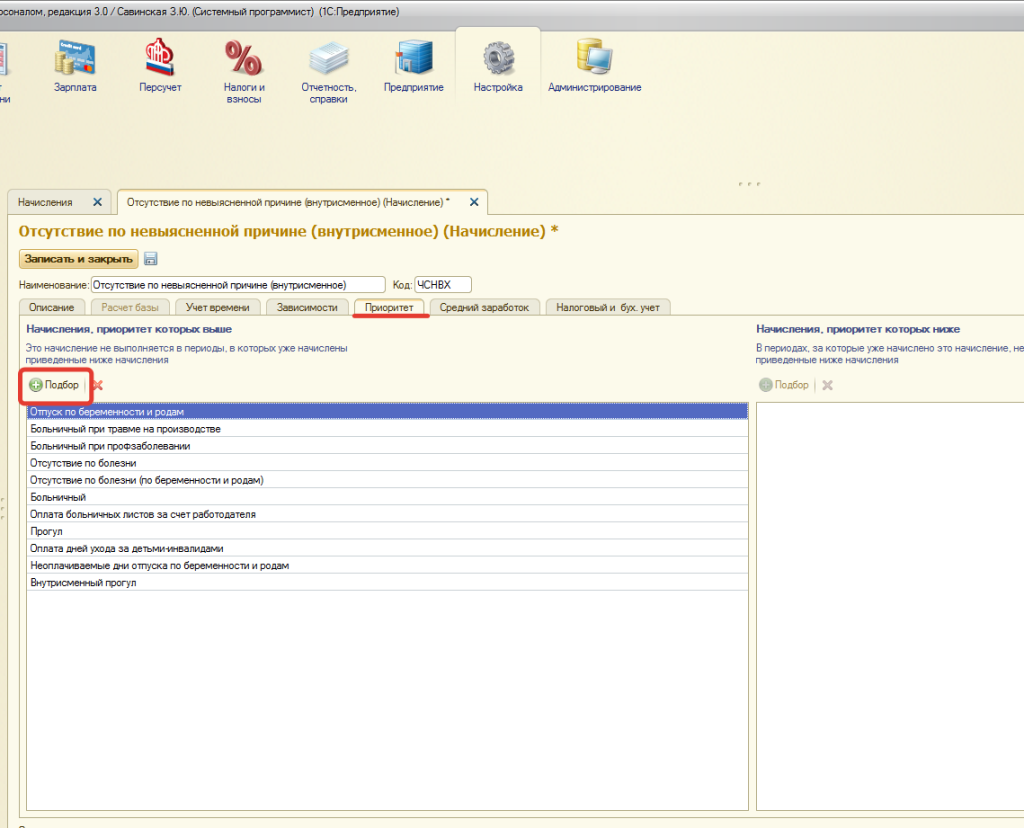Image resolution: width=1024 pixels, height=828 pixels.
Task: Select row Отсутствие по болезни (по беременности и родам)
Action: pyautogui.click(x=387, y=480)
